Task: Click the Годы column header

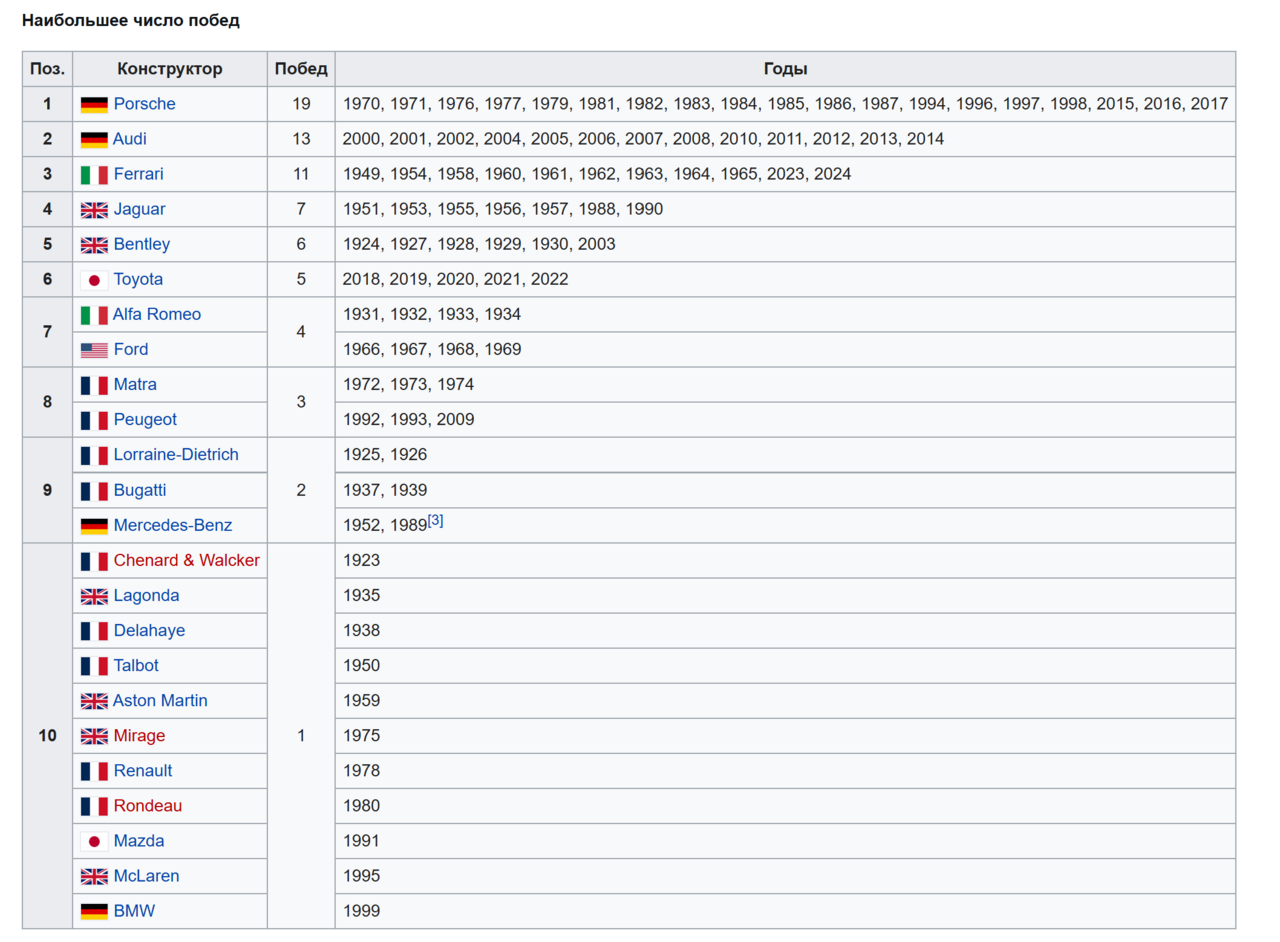Action: point(785,69)
